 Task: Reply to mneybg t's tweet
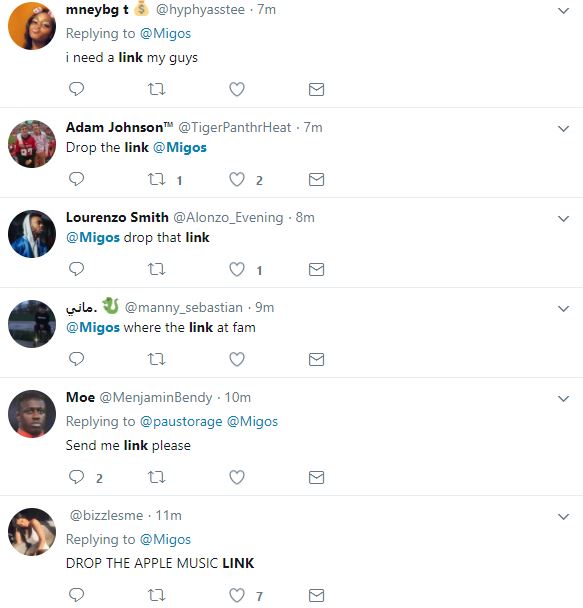tap(76, 89)
